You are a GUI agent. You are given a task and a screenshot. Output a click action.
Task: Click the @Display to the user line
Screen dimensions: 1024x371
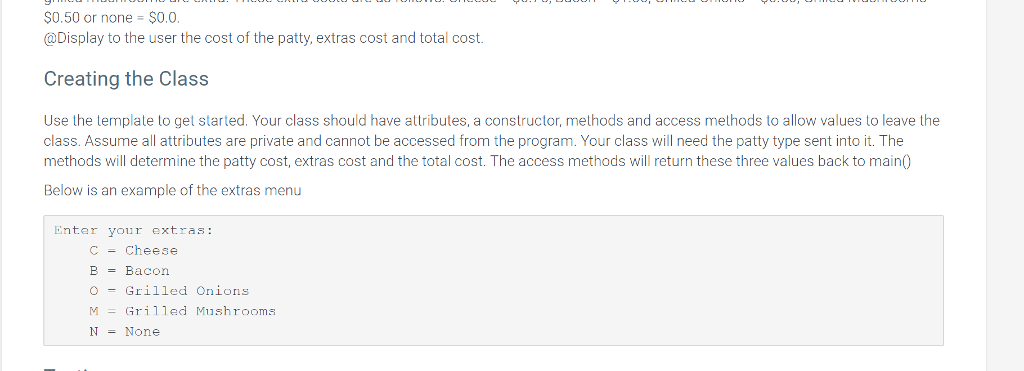click(264, 38)
